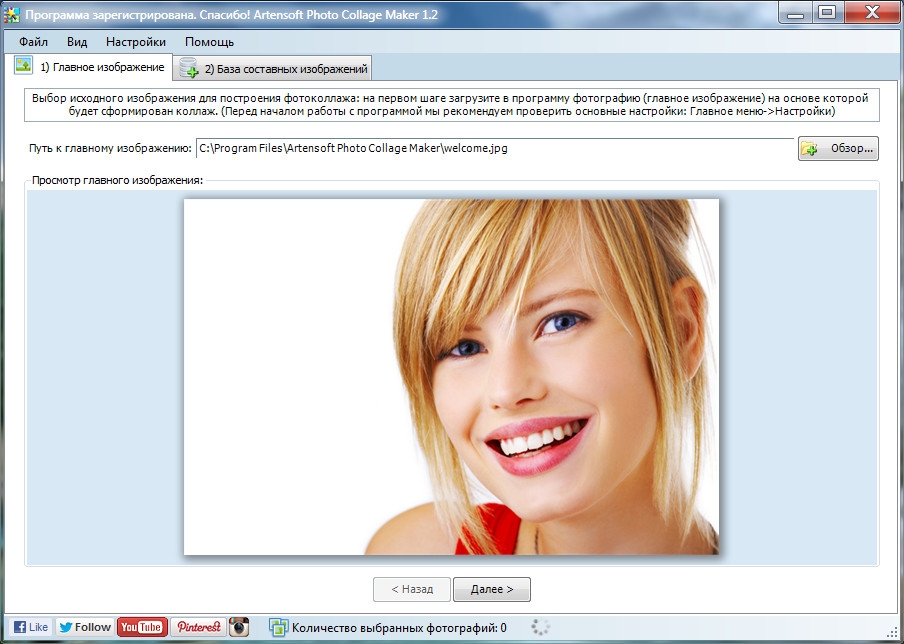Close the Photo Collage Maker window
904x644 pixels.
pos(872,13)
